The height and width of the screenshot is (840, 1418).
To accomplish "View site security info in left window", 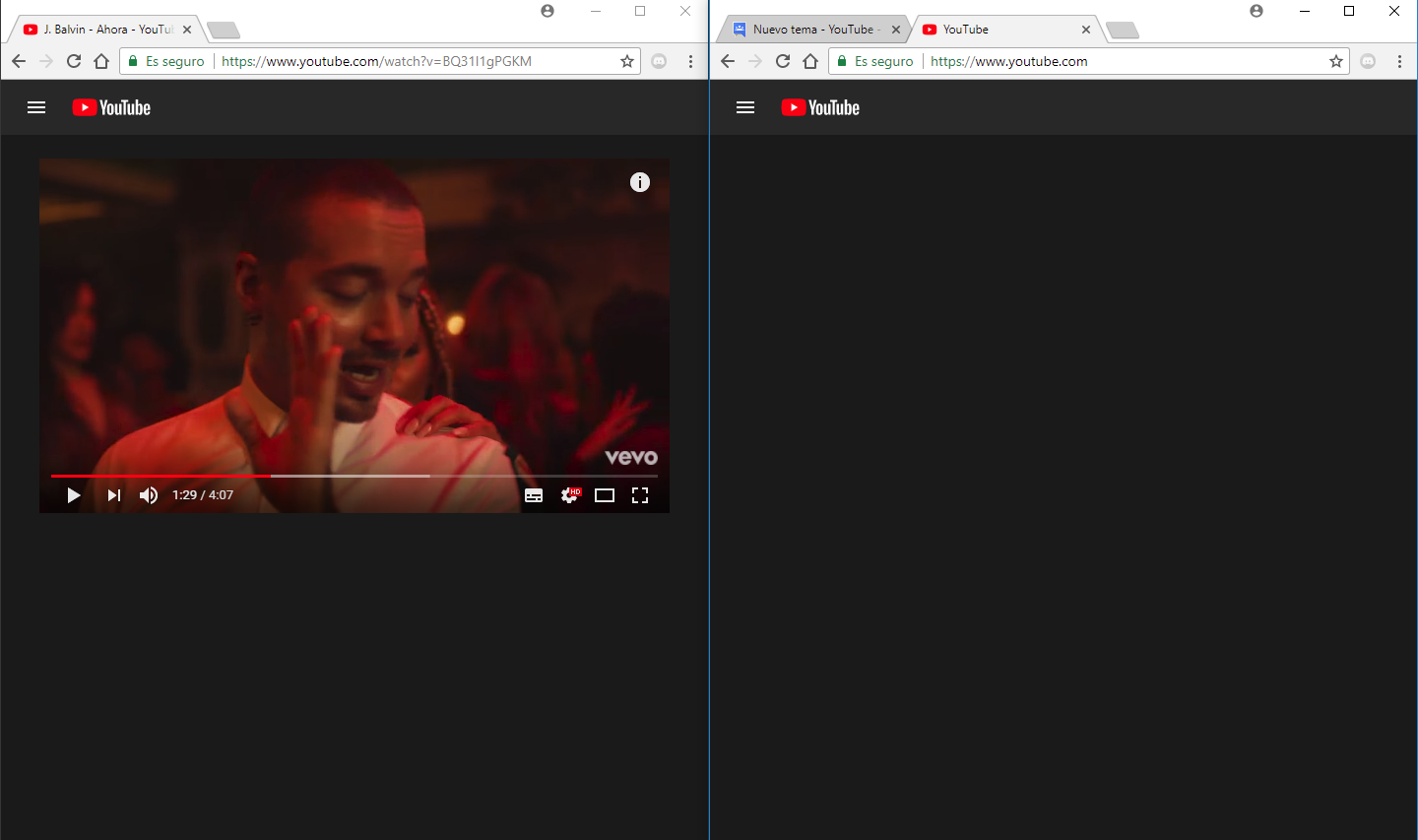I will [166, 61].
